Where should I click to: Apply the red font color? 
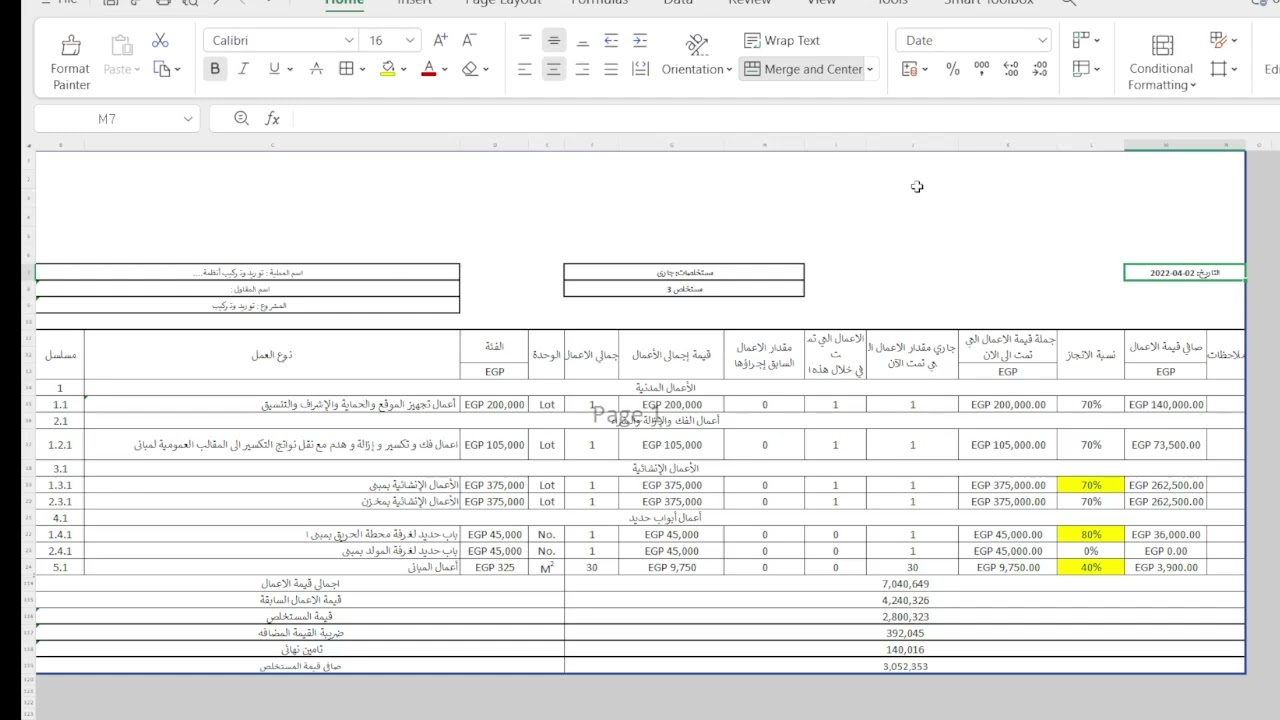tap(429, 69)
